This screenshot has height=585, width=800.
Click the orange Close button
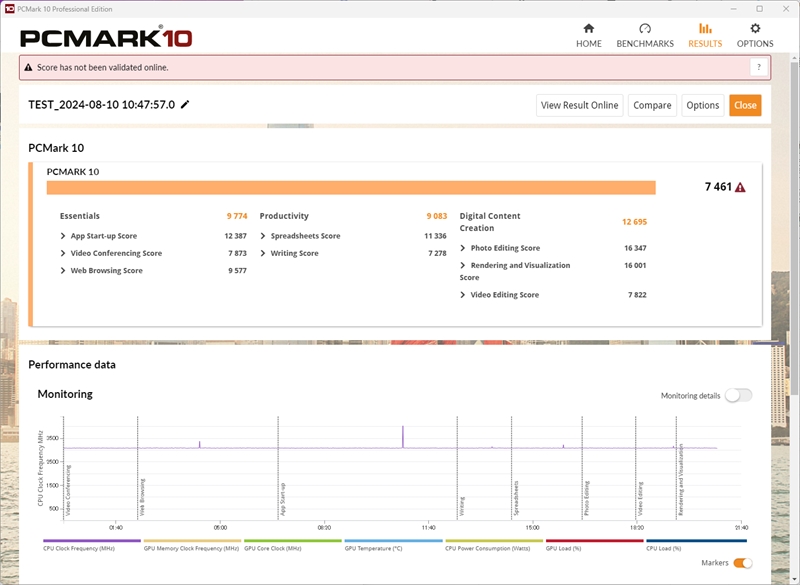tap(745, 105)
